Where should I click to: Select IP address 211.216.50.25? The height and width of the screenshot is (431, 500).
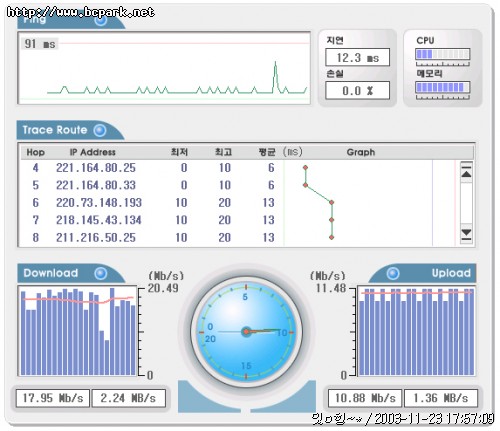(96, 237)
